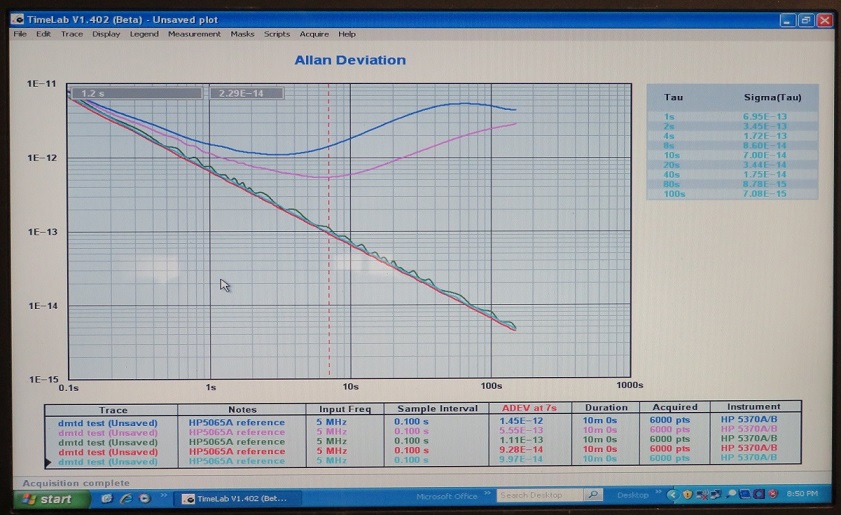841x515 pixels.
Task: Click the third quick launch icon
Action: (145, 498)
